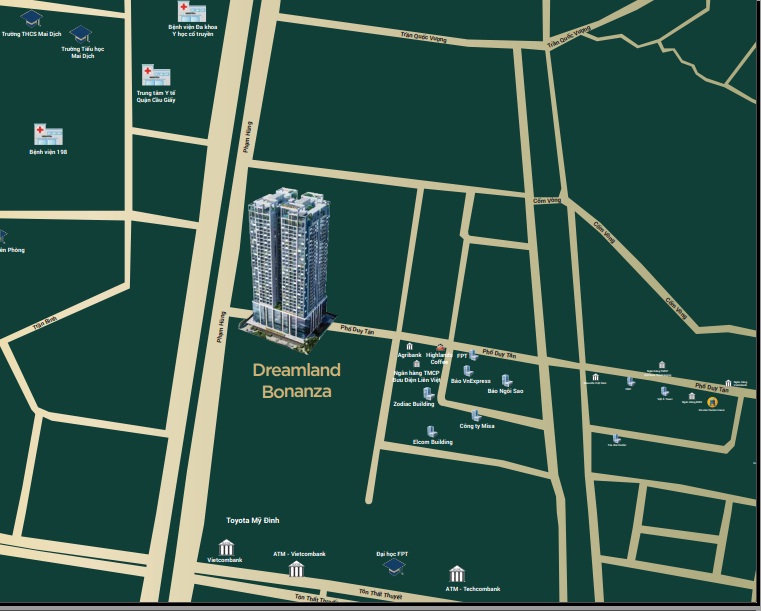Click the Trường THCS Mai Dịch graduation cap icon
Image resolution: width=761 pixels, height=611 pixels.
[x=31, y=19]
